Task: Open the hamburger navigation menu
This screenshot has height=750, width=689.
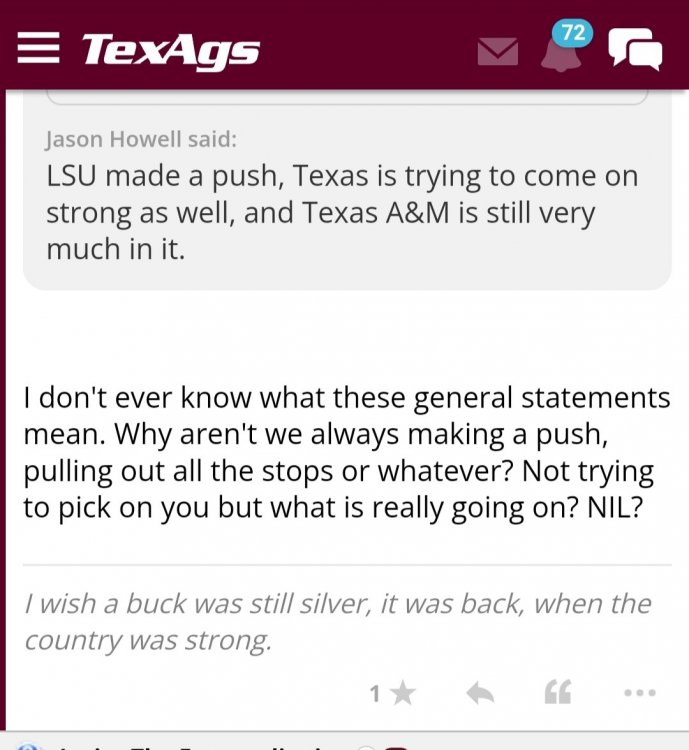Action: [38, 48]
